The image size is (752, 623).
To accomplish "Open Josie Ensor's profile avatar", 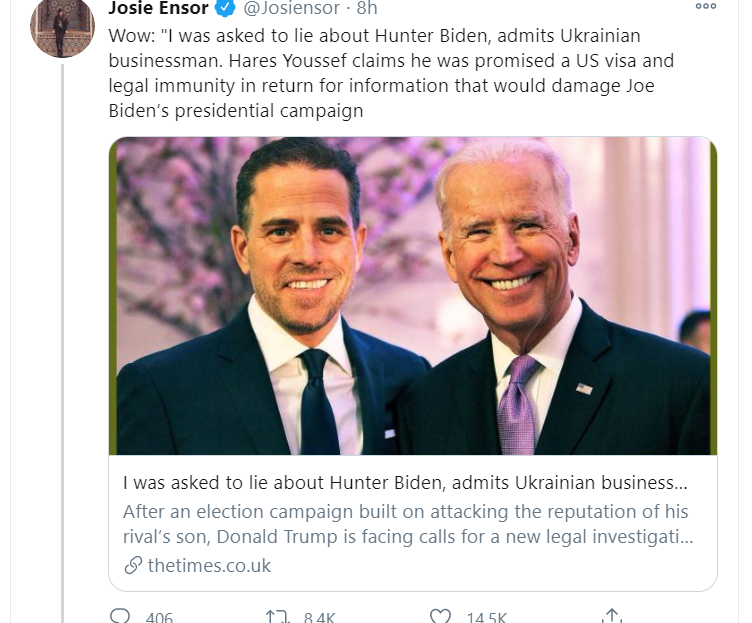I will tap(61, 29).
